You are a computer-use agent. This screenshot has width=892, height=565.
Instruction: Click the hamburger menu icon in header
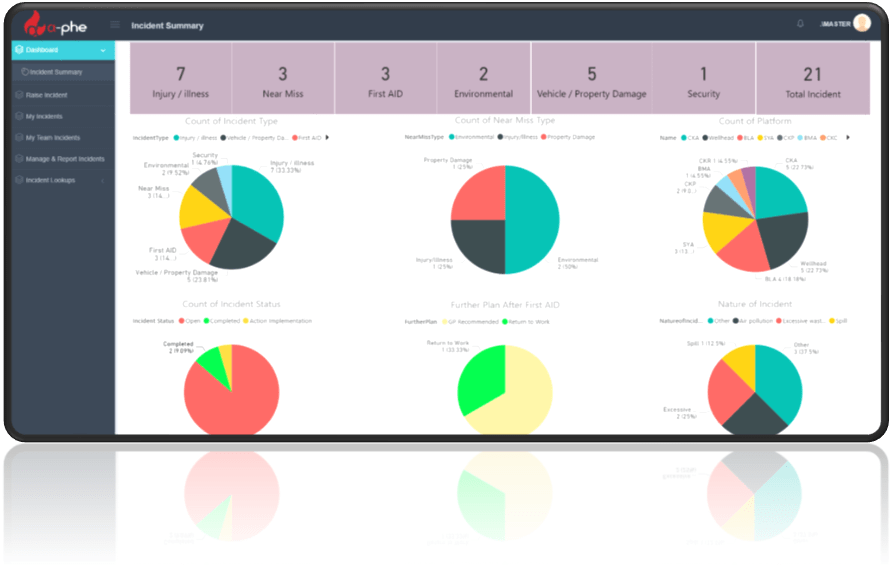[x=115, y=24]
